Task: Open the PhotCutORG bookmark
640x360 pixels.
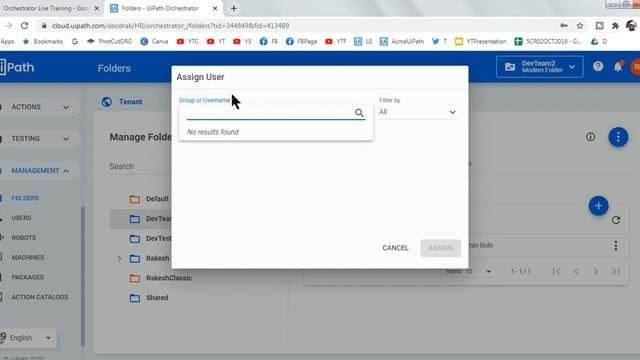Action: [109, 42]
